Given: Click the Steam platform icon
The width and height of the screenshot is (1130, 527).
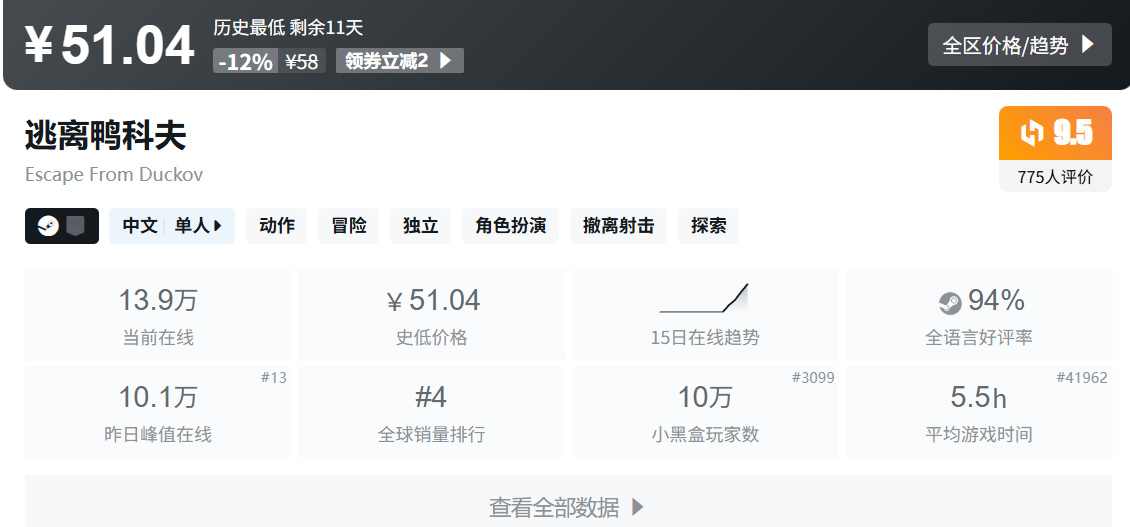Looking at the screenshot, I should (x=48, y=226).
